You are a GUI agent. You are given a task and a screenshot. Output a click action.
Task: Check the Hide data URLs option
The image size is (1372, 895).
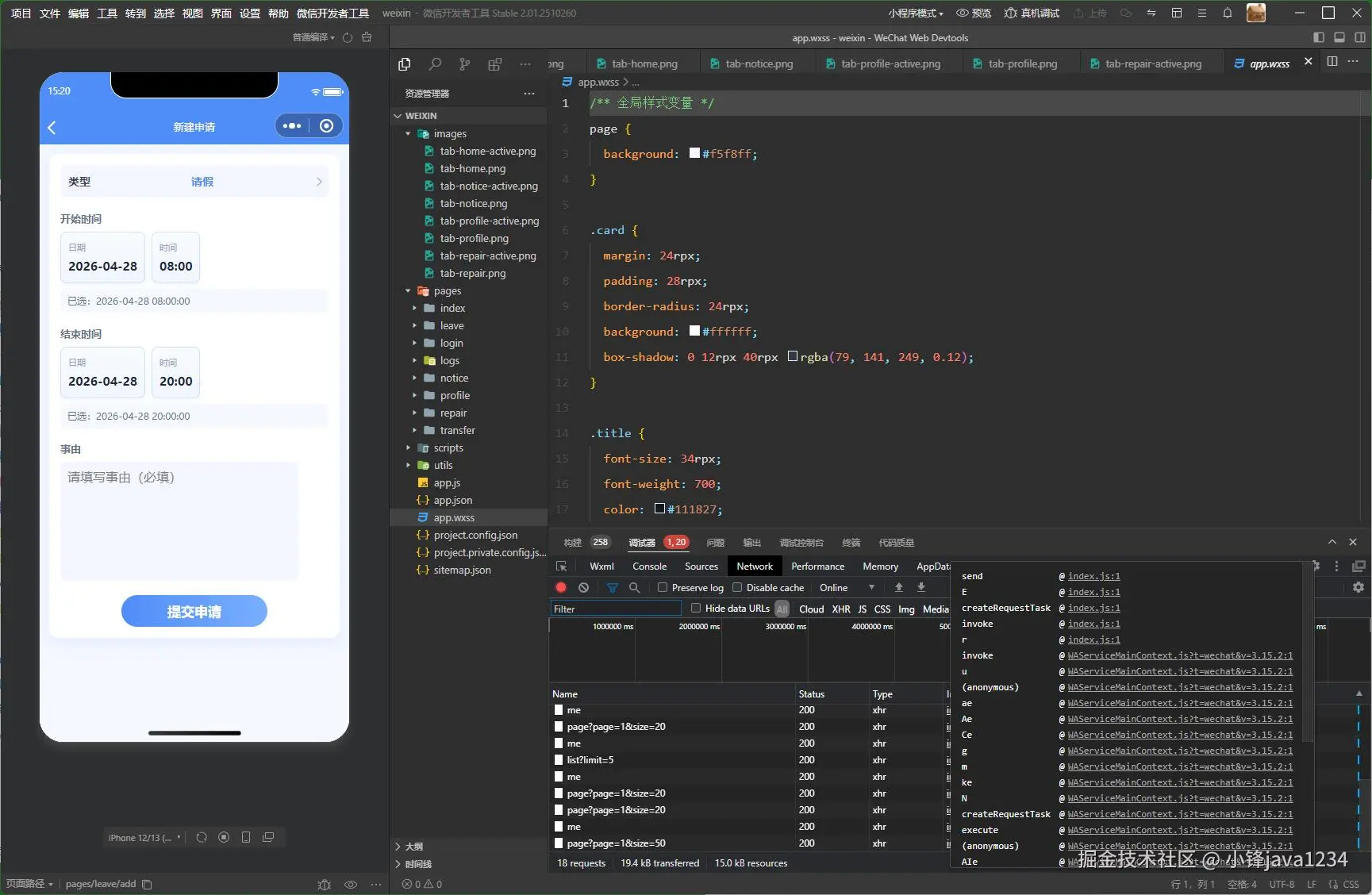pos(696,609)
